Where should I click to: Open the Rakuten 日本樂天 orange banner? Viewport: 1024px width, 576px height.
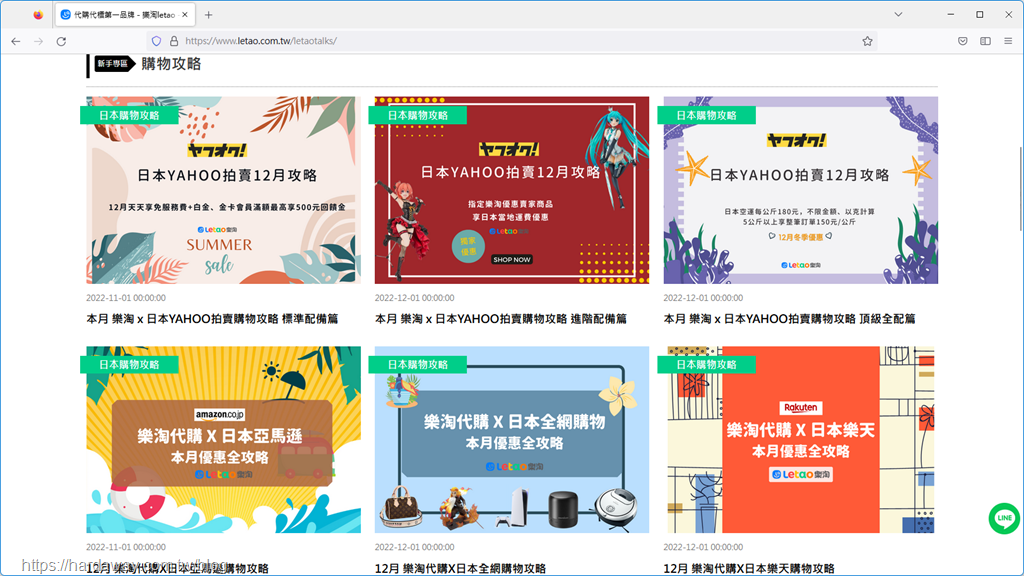801,440
